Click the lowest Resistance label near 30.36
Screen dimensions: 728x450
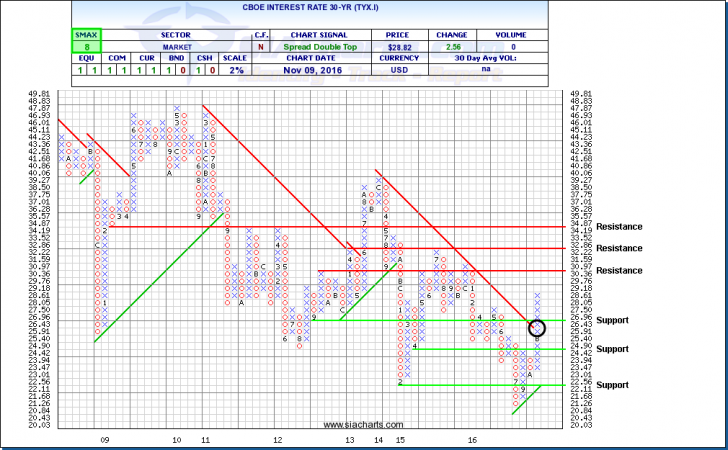[618, 271]
